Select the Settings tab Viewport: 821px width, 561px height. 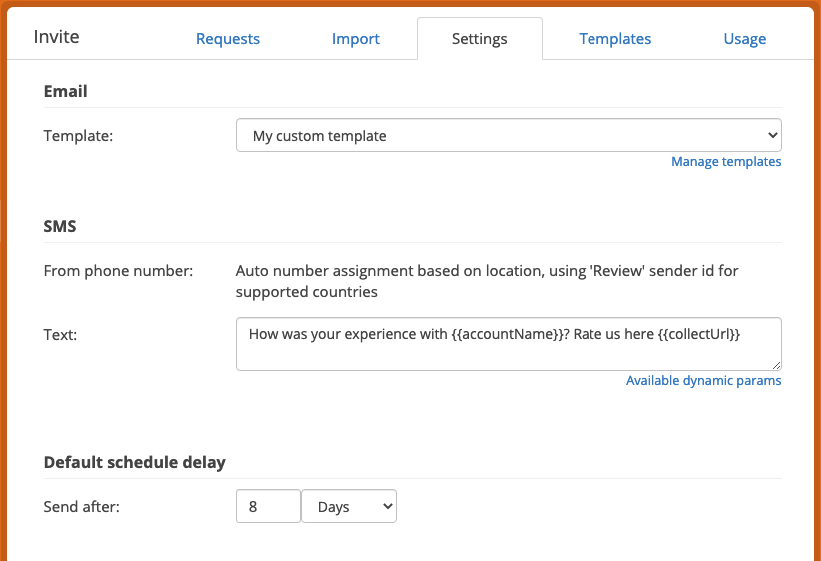[480, 39]
